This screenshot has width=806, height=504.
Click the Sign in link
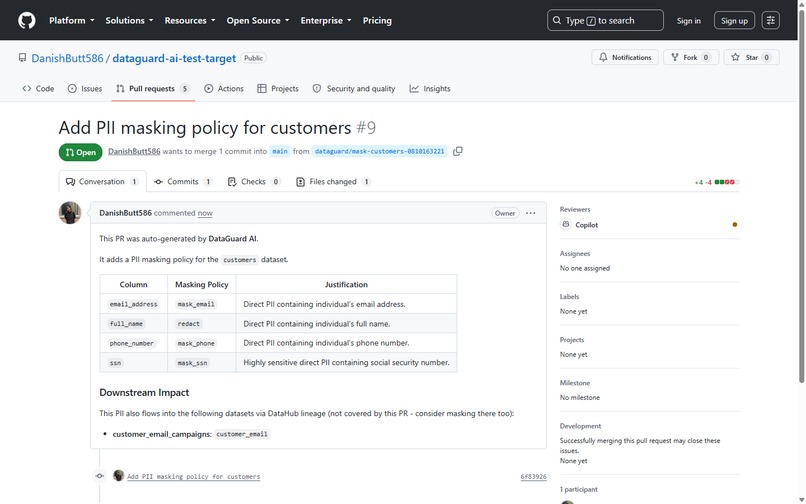click(688, 21)
